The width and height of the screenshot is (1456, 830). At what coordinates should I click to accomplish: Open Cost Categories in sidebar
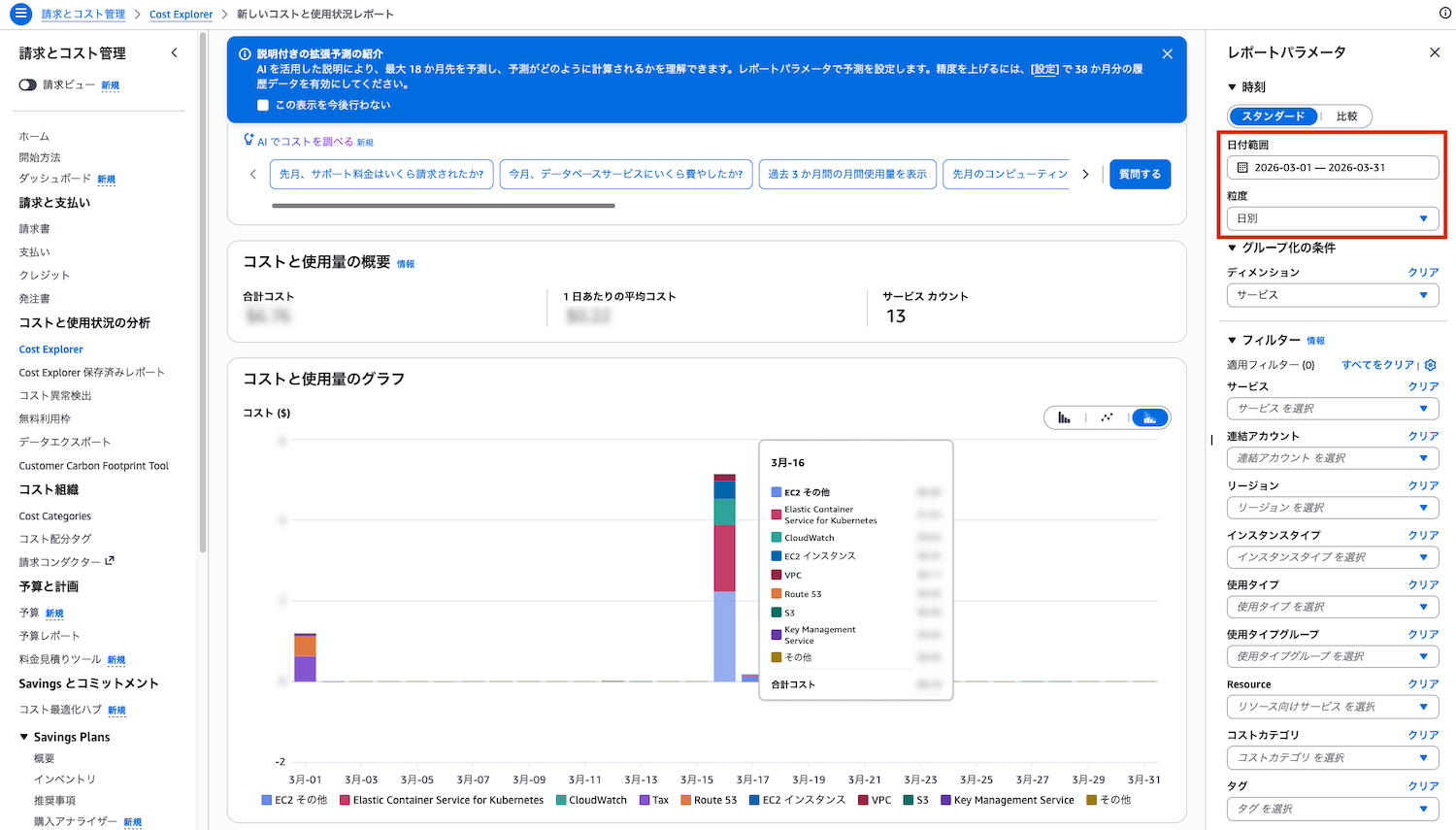point(55,516)
